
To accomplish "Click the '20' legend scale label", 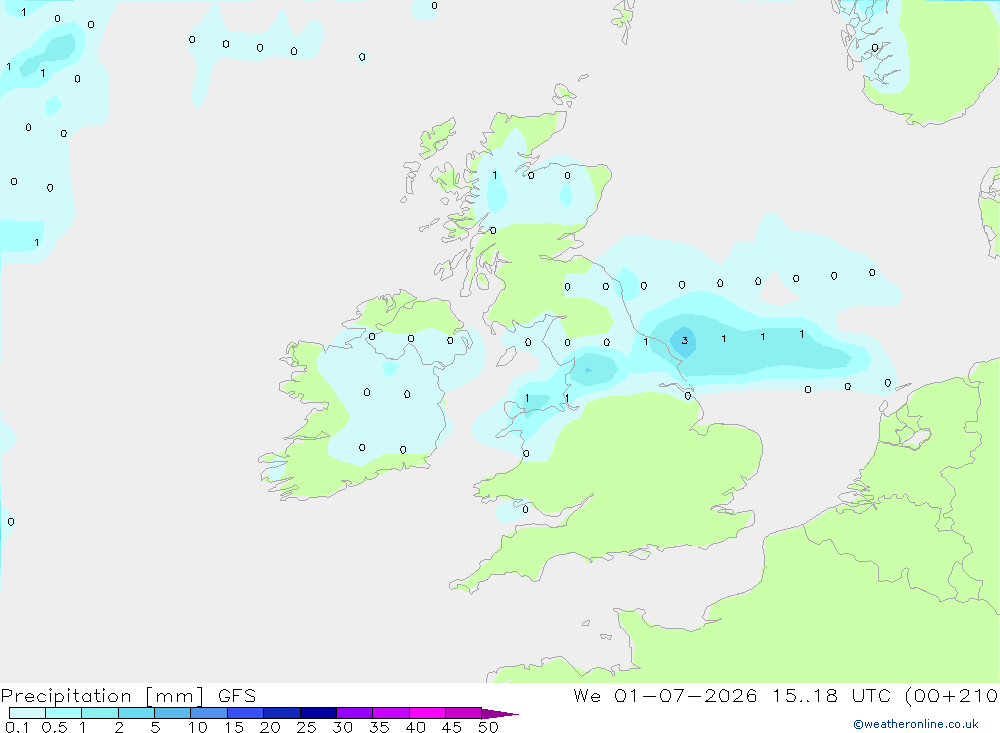I will tap(270, 727).
